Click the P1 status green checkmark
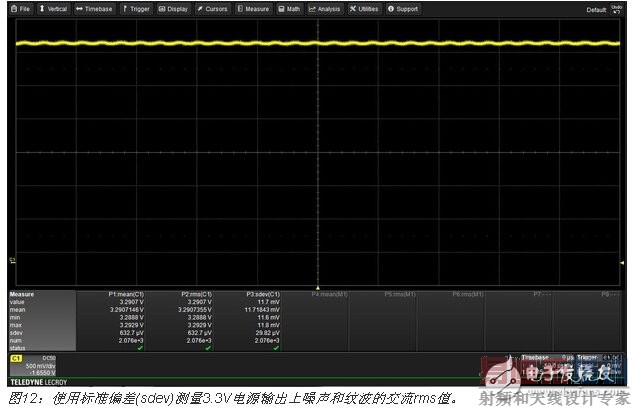The height and width of the screenshot is (408, 633). (140, 348)
